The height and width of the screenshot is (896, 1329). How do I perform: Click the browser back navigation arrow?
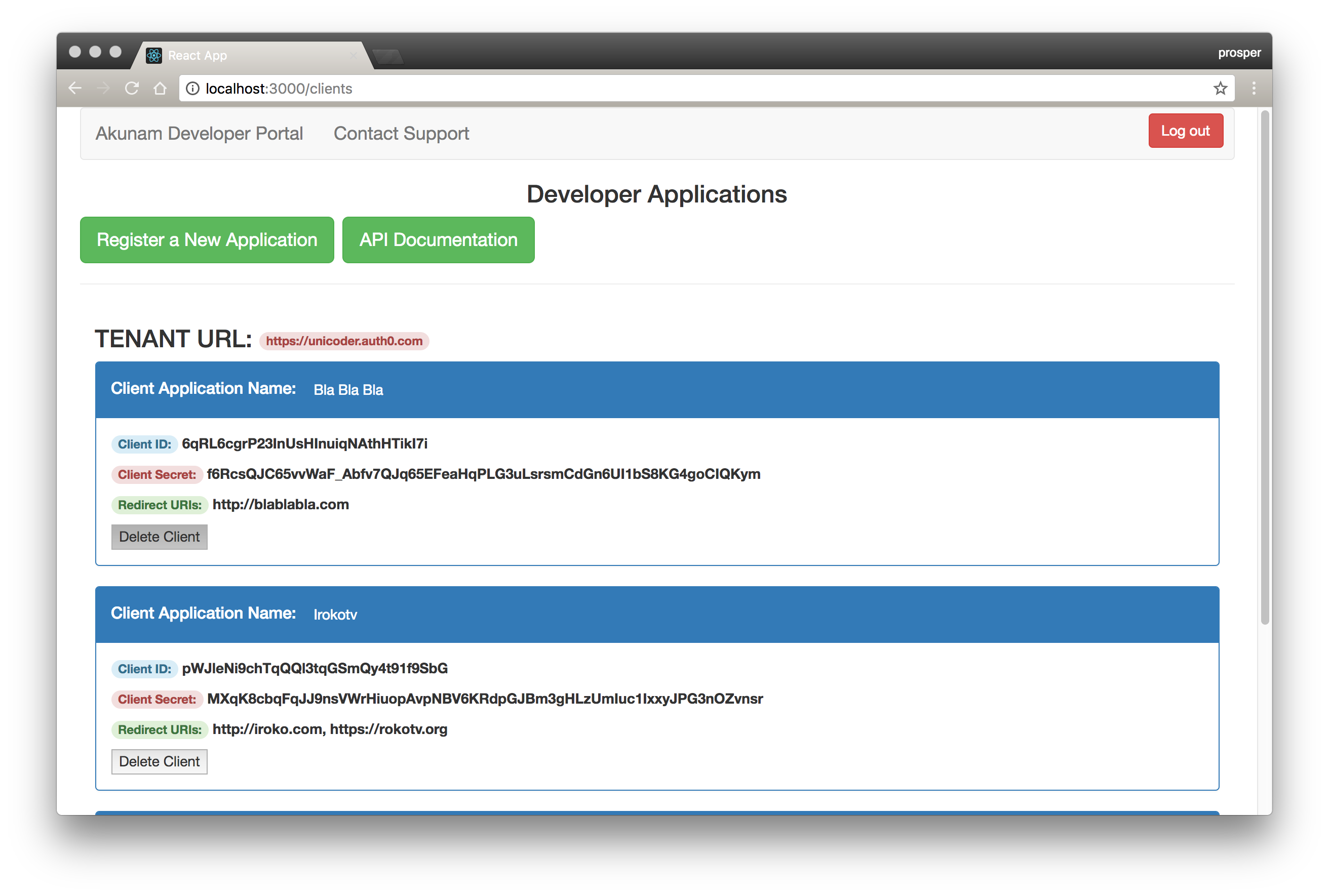(75, 88)
